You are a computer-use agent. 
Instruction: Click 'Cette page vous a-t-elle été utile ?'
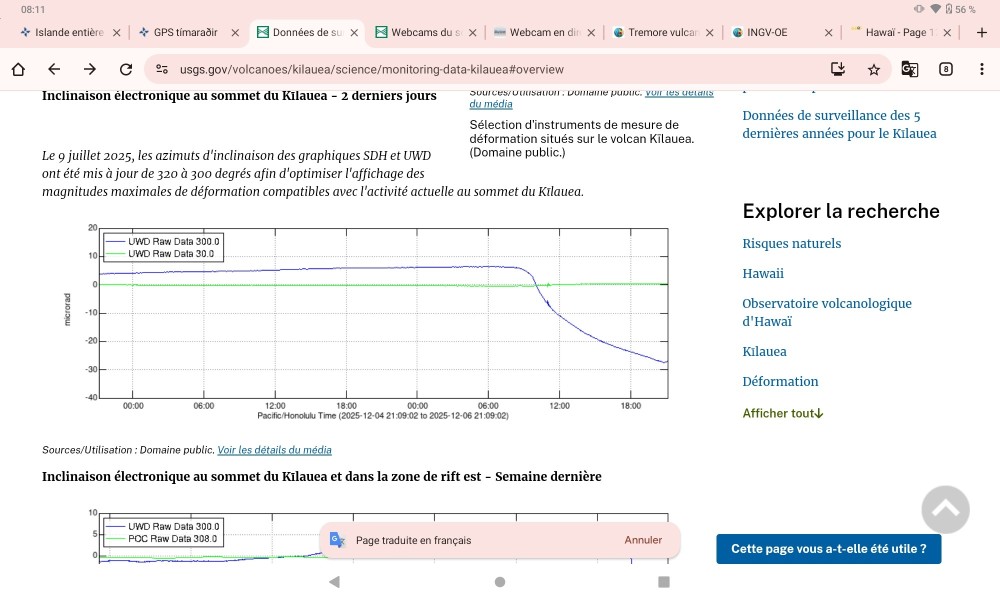[x=828, y=548]
